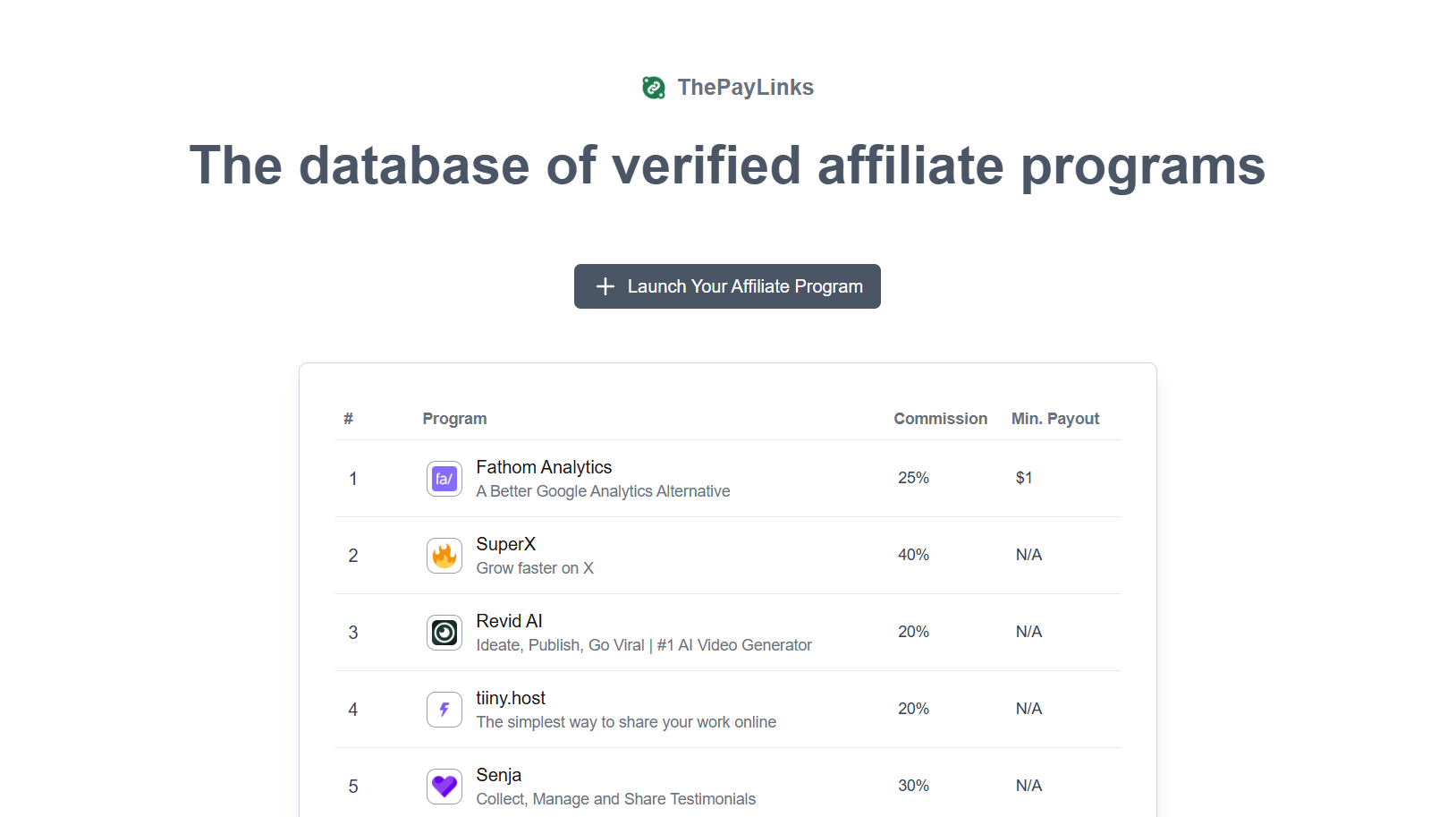Click the ThePayLinks site title text

(x=746, y=87)
